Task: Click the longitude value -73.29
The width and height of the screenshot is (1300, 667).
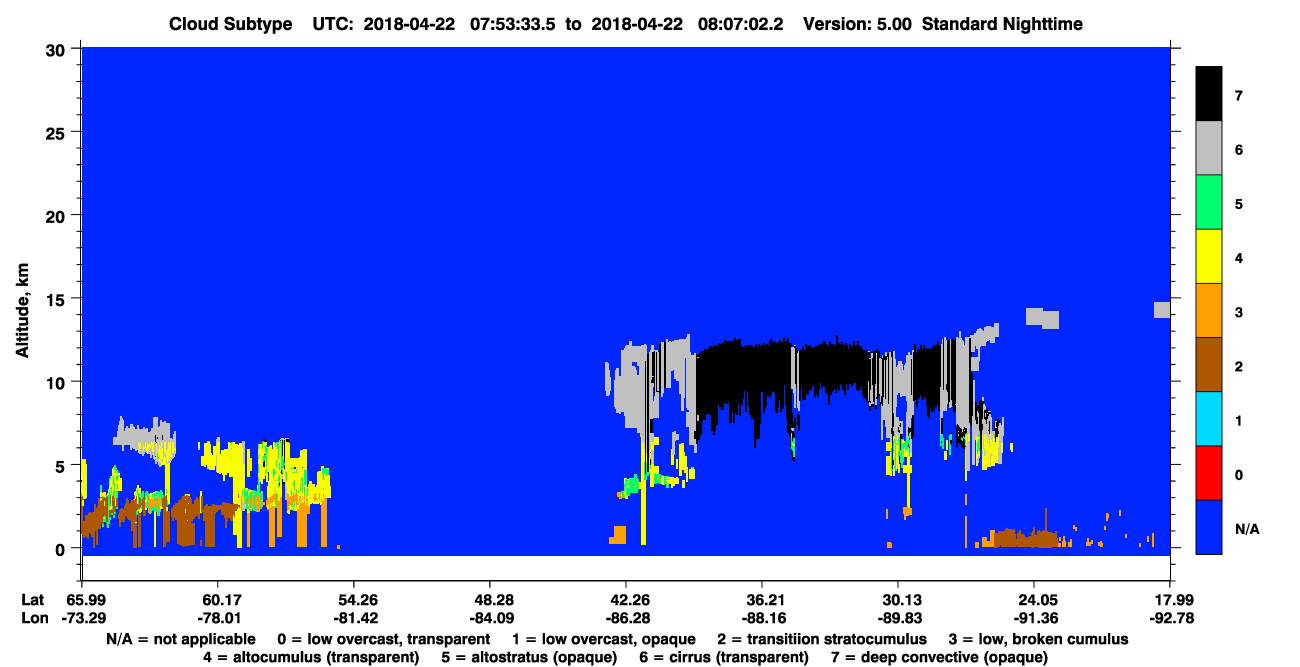Action: 84,618
